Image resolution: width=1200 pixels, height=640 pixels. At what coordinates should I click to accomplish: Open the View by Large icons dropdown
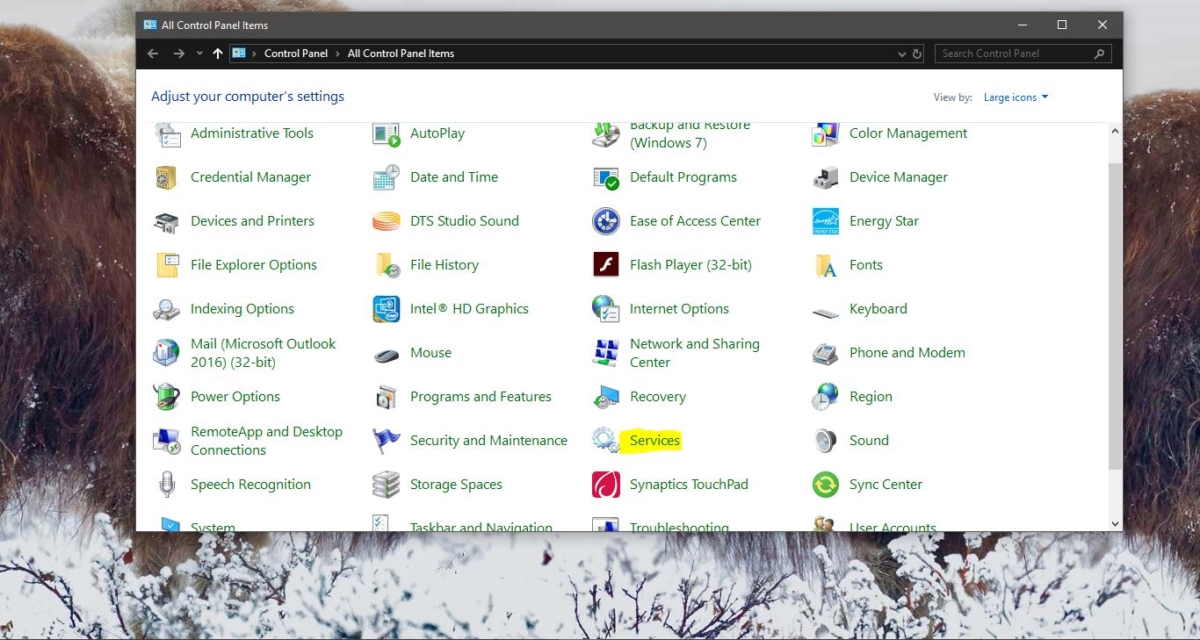click(x=1015, y=97)
